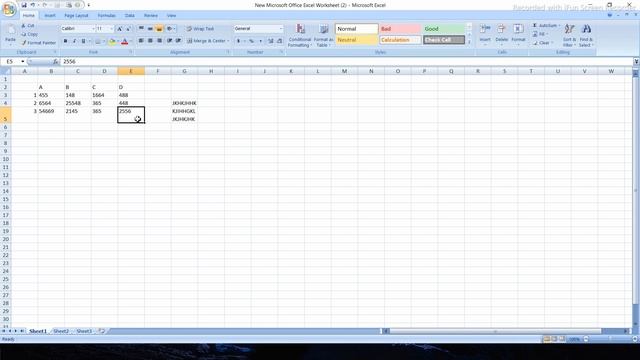Increase font size with Grow Font
This screenshot has height=360, width=640.
tap(120, 29)
